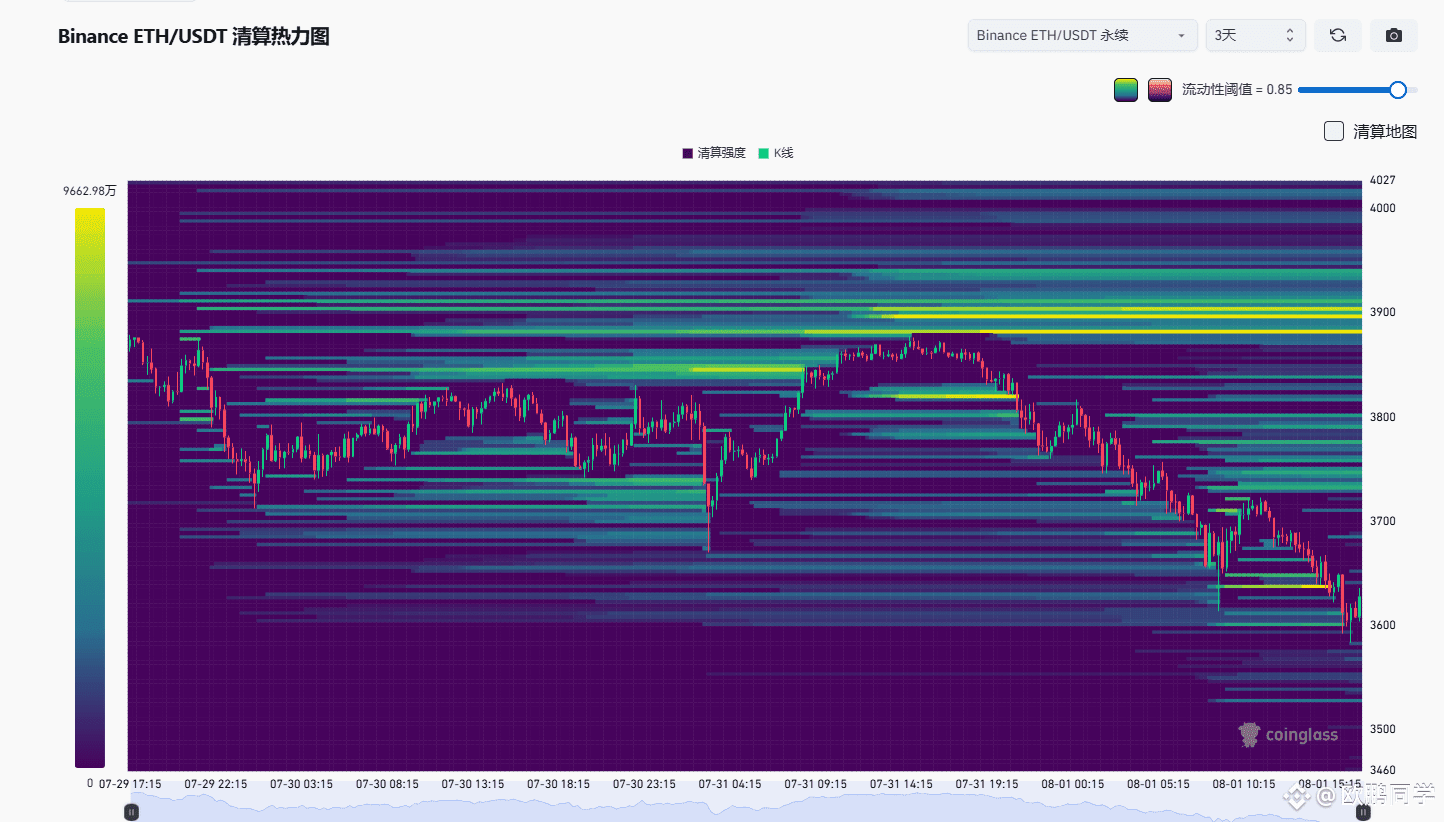Click the 3600 price axis label
The width and height of the screenshot is (1444, 822).
(1383, 625)
